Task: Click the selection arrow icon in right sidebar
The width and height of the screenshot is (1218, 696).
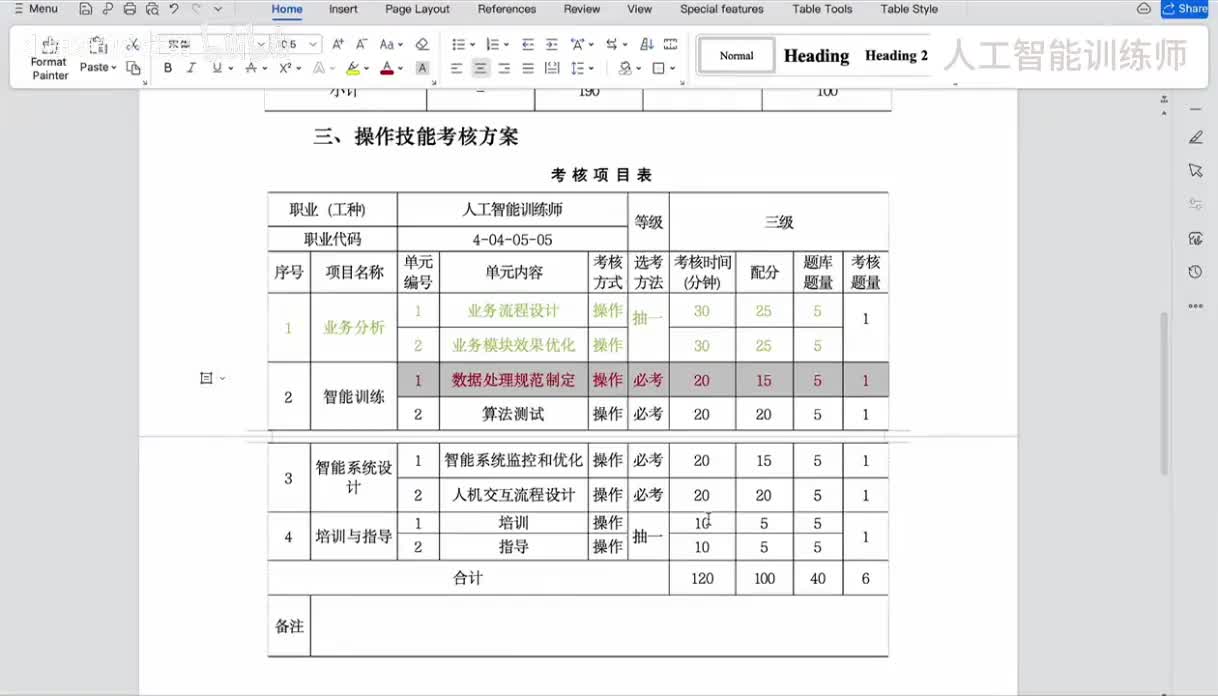Action: pyautogui.click(x=1195, y=170)
